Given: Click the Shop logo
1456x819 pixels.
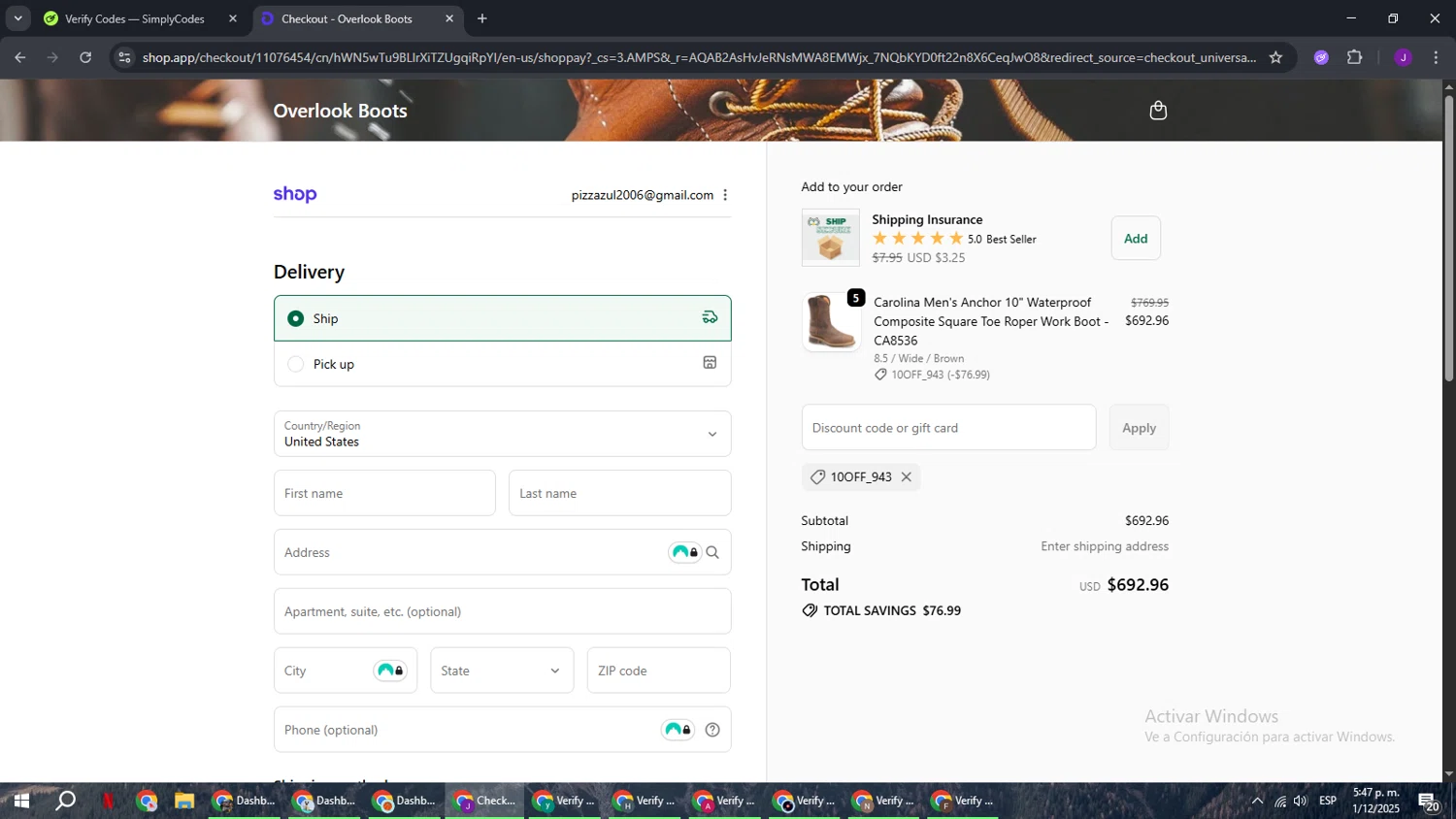Looking at the screenshot, I should 295,194.
